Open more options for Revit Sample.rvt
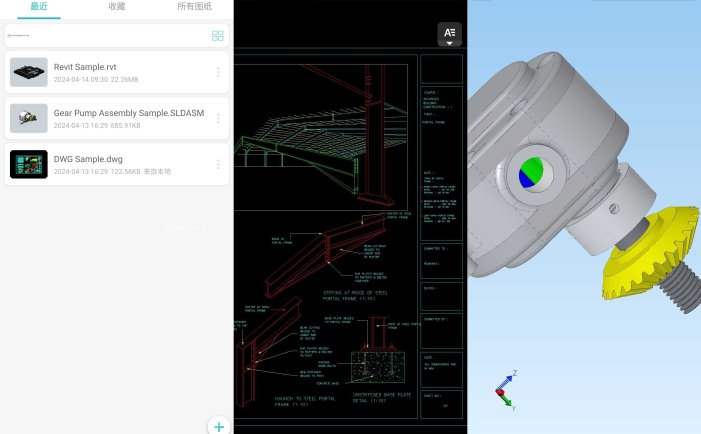This screenshot has width=701, height=434. (218, 72)
